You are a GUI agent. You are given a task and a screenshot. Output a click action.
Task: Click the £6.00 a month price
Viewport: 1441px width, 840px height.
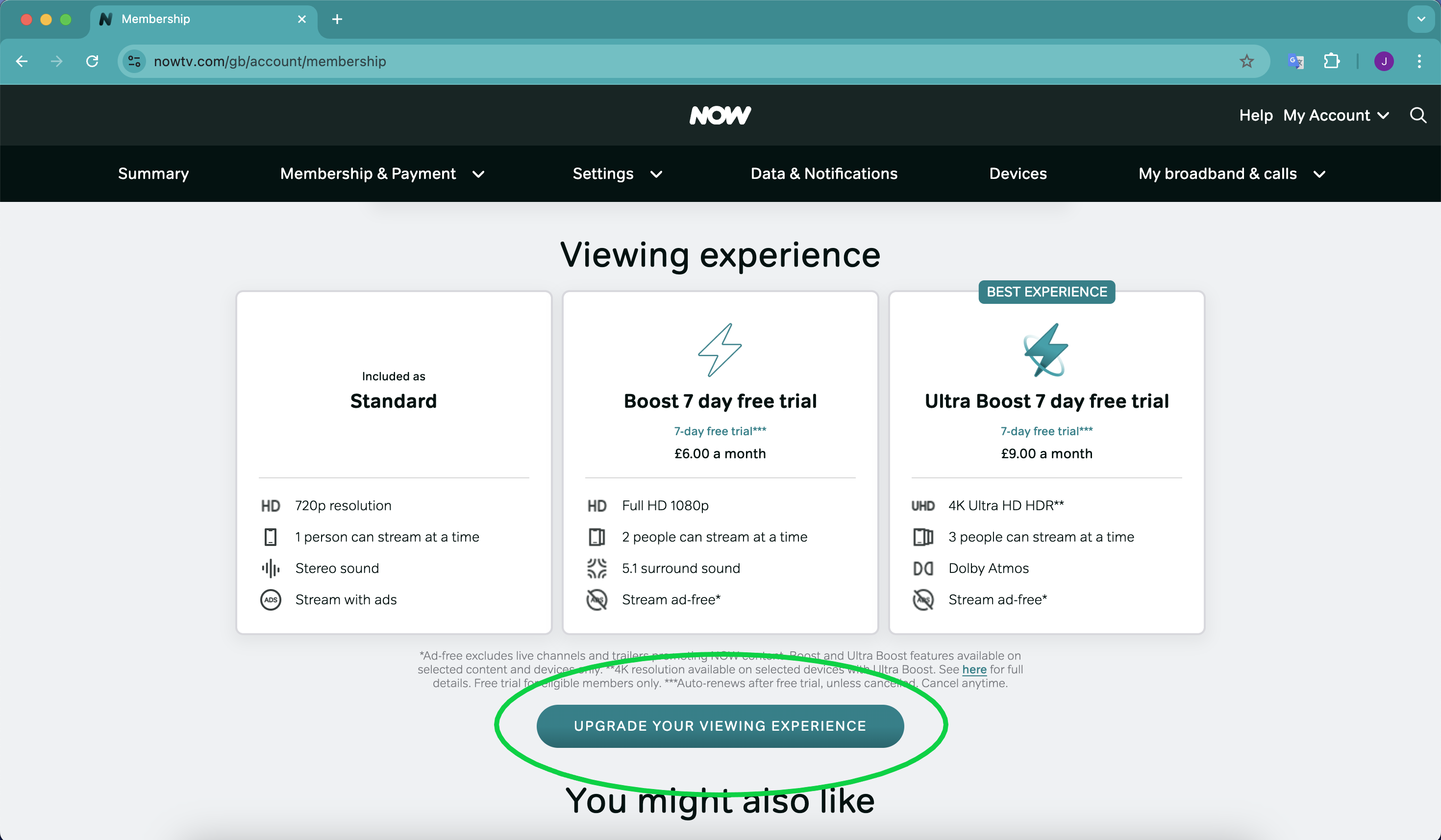[x=720, y=454]
